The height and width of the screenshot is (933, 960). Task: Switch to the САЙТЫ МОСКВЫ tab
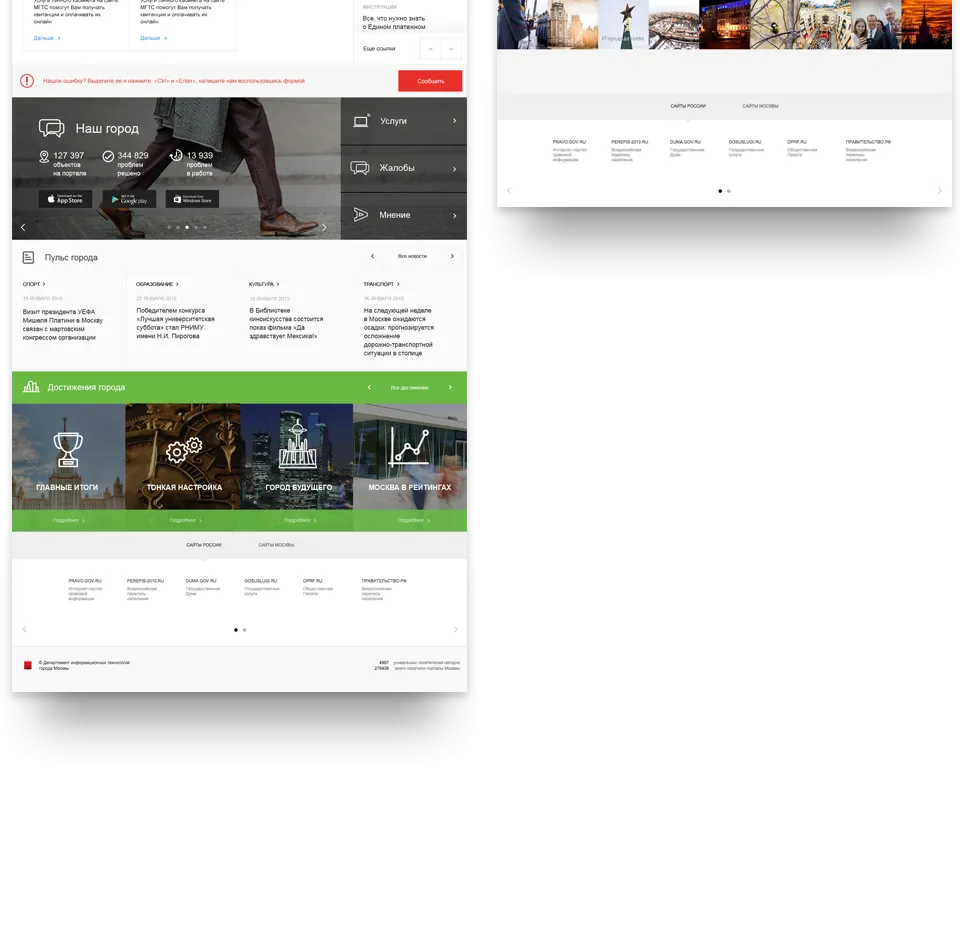[276, 545]
